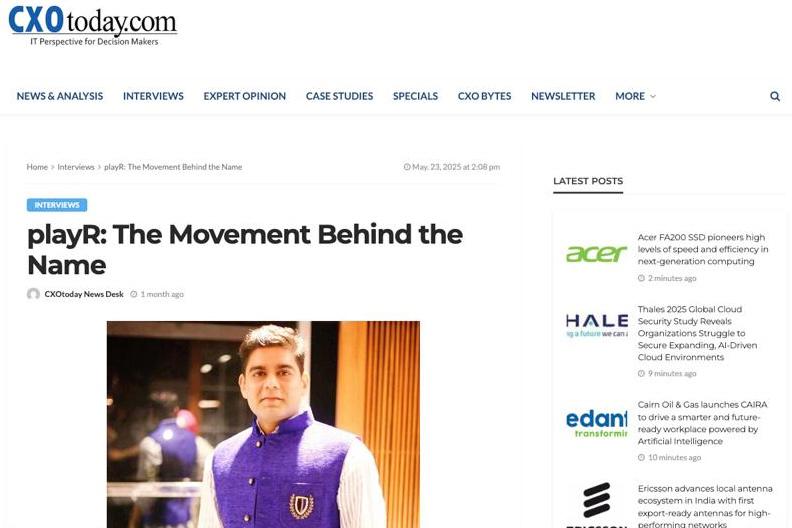Expand the MORE menu dropdown
Viewport: 792px width, 528px height.
(635, 96)
